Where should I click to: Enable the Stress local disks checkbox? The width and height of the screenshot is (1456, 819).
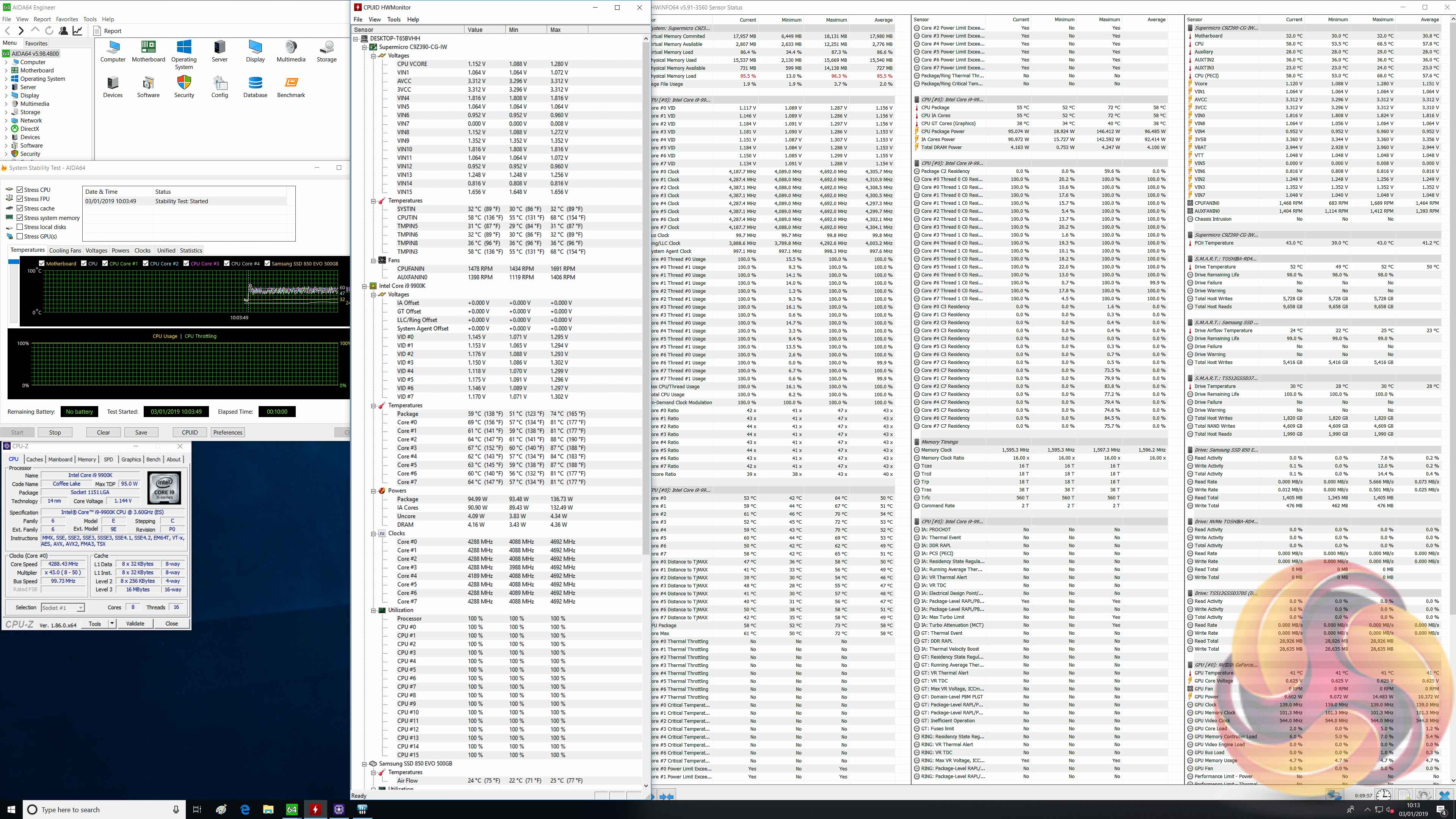point(20,227)
